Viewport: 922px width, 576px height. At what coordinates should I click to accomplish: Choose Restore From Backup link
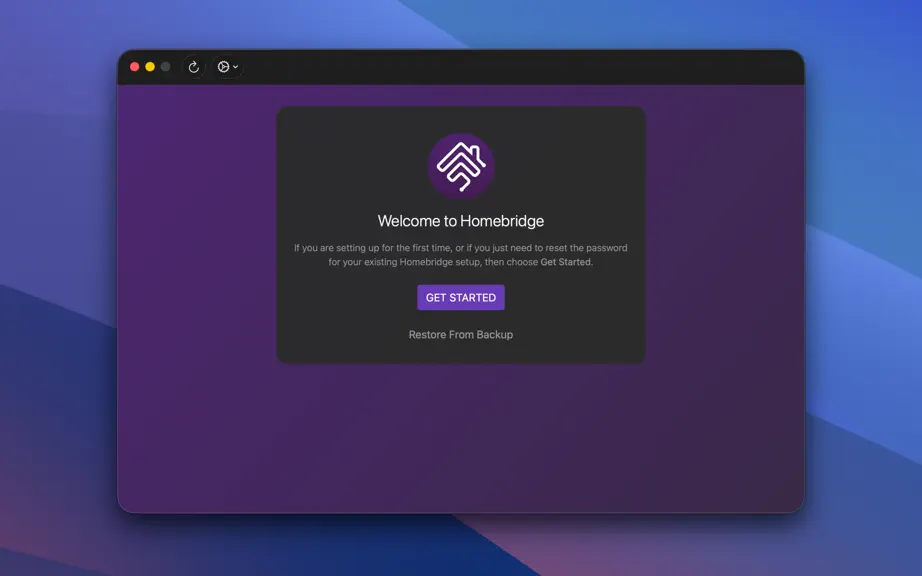(x=461, y=334)
